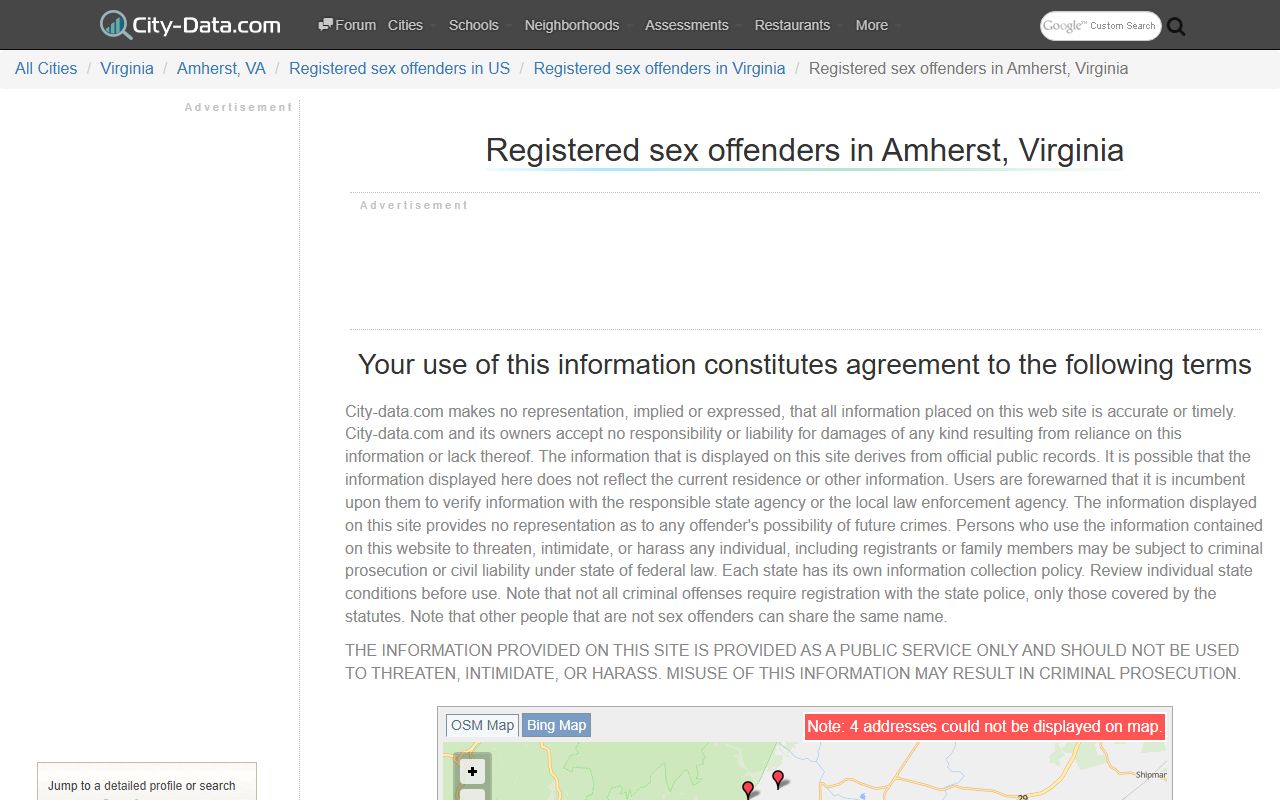The image size is (1280, 800).
Task: Click 'Your use of this information' heading
Action: pos(805,364)
